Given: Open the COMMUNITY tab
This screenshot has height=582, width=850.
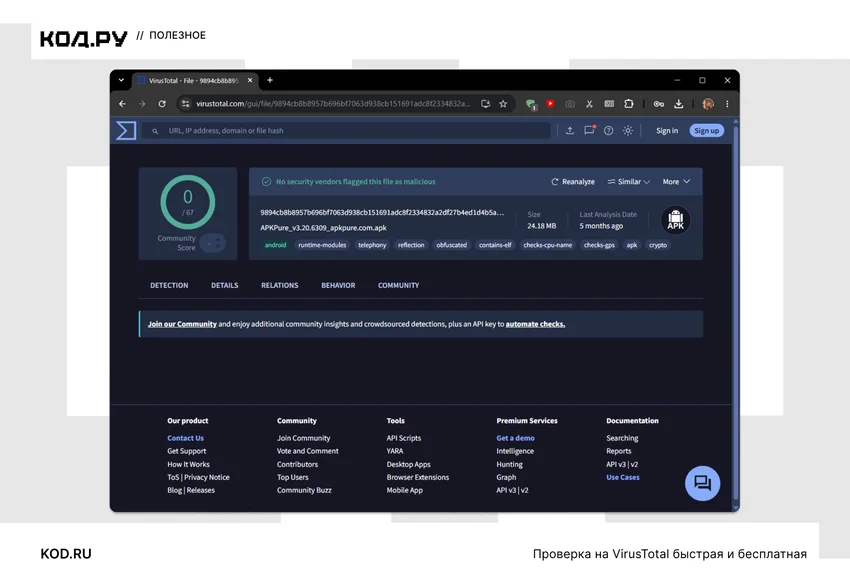Looking at the screenshot, I should [x=398, y=285].
